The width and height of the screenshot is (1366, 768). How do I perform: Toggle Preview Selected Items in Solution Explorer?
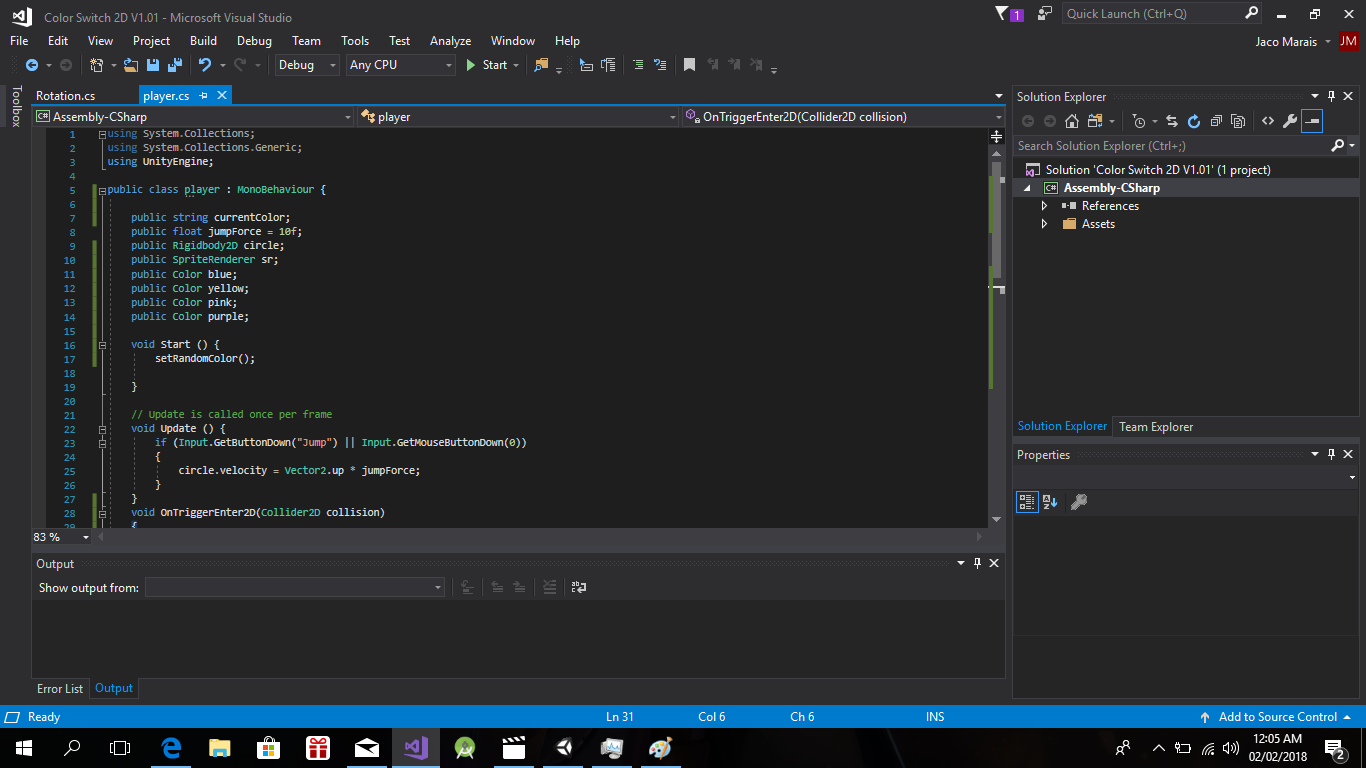pos(1312,121)
